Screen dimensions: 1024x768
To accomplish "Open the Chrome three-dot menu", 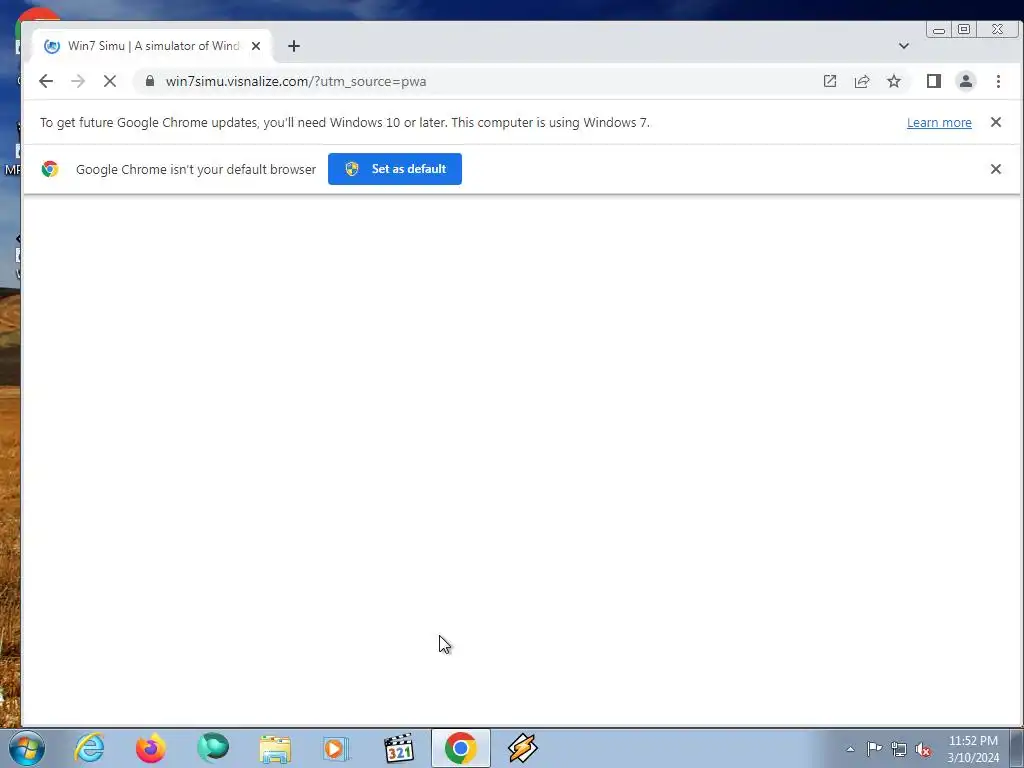I will click(x=998, y=81).
